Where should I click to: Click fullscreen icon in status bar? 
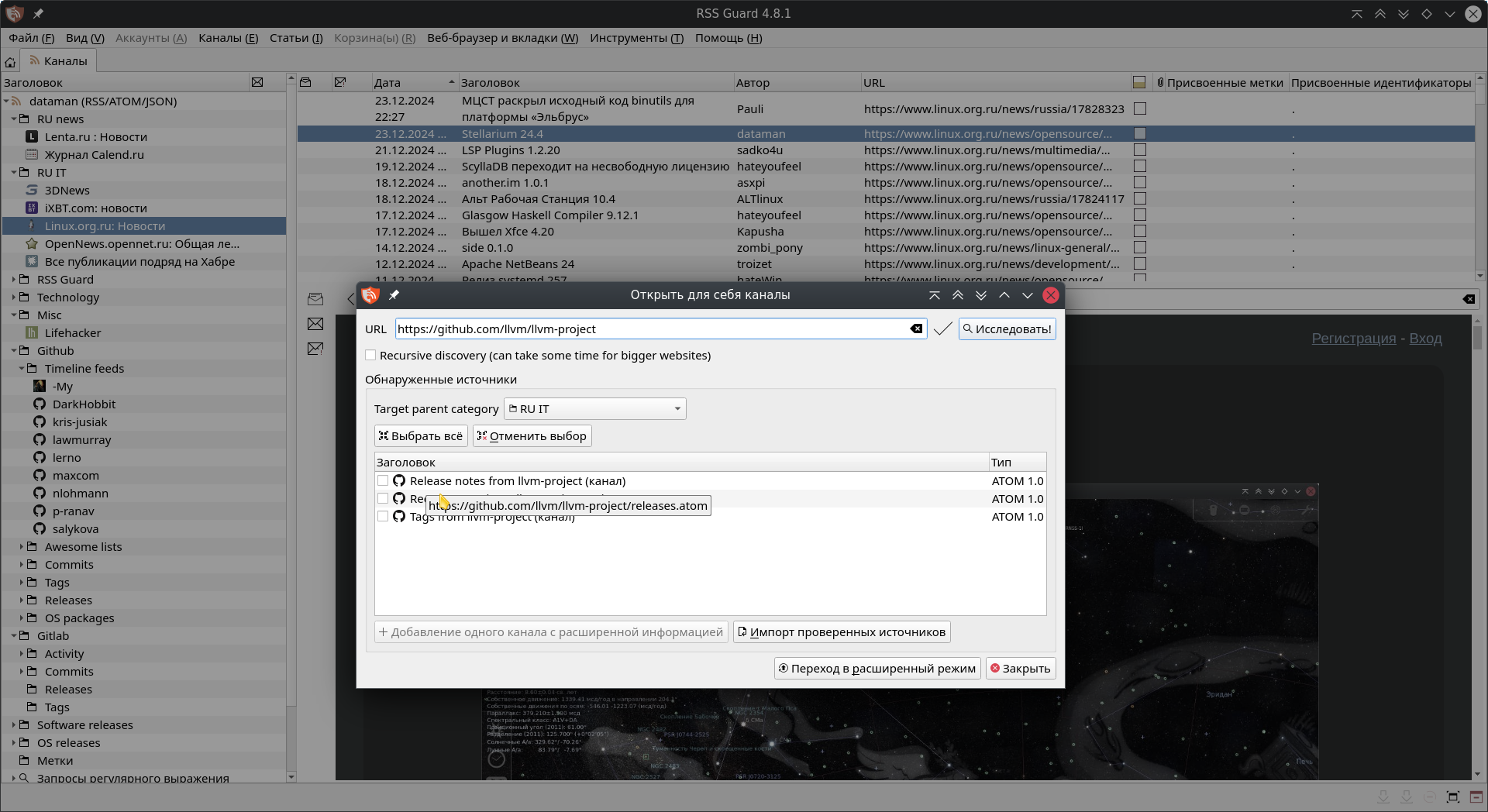1453,797
